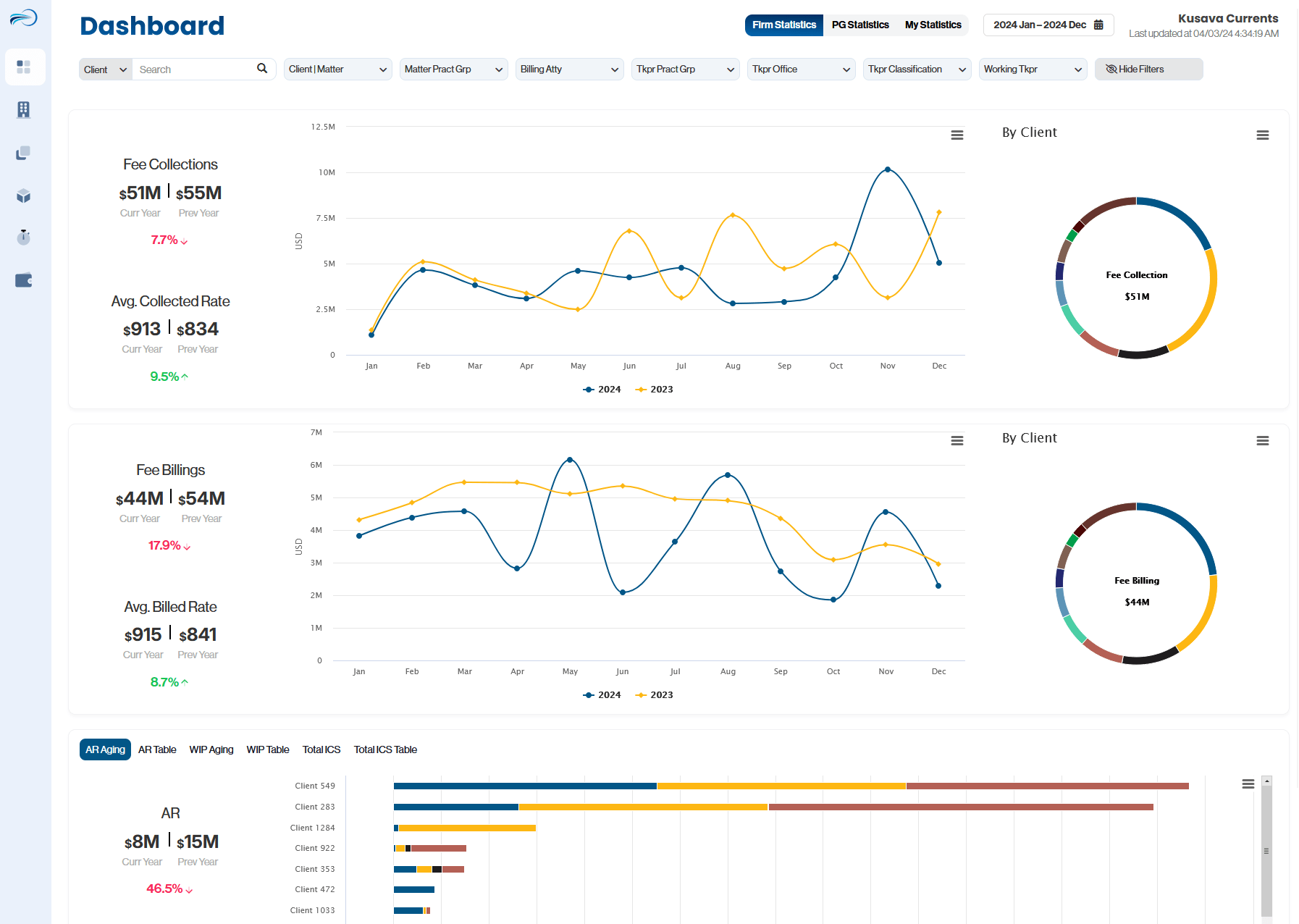
Task: Switch to PG Statistics tab
Action: click(860, 25)
